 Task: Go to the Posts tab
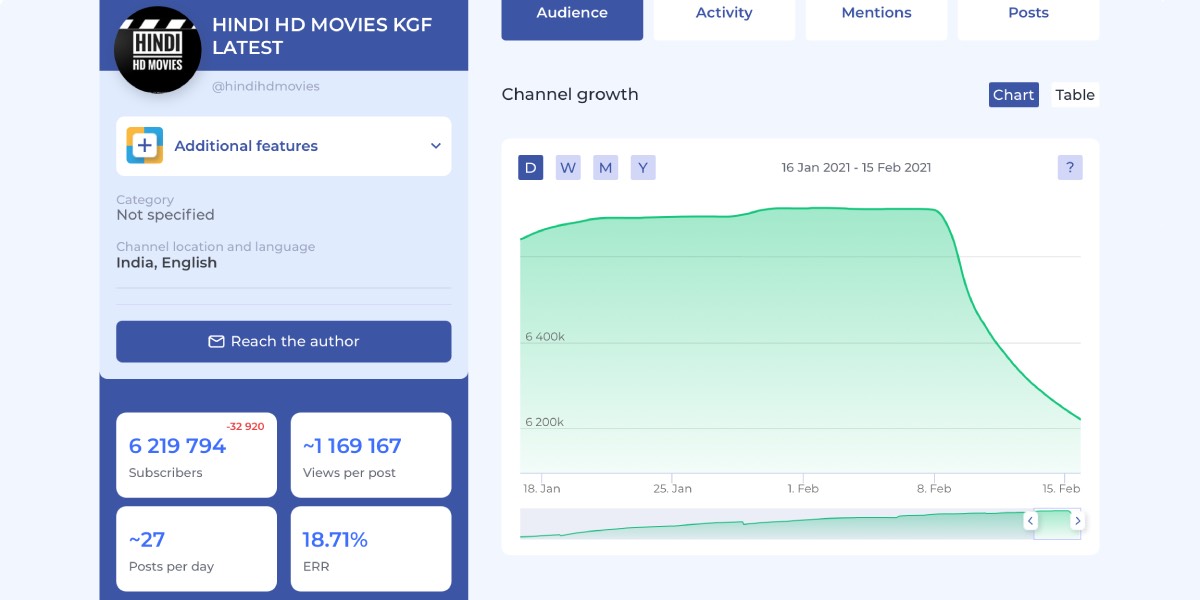pyautogui.click(x=1028, y=14)
